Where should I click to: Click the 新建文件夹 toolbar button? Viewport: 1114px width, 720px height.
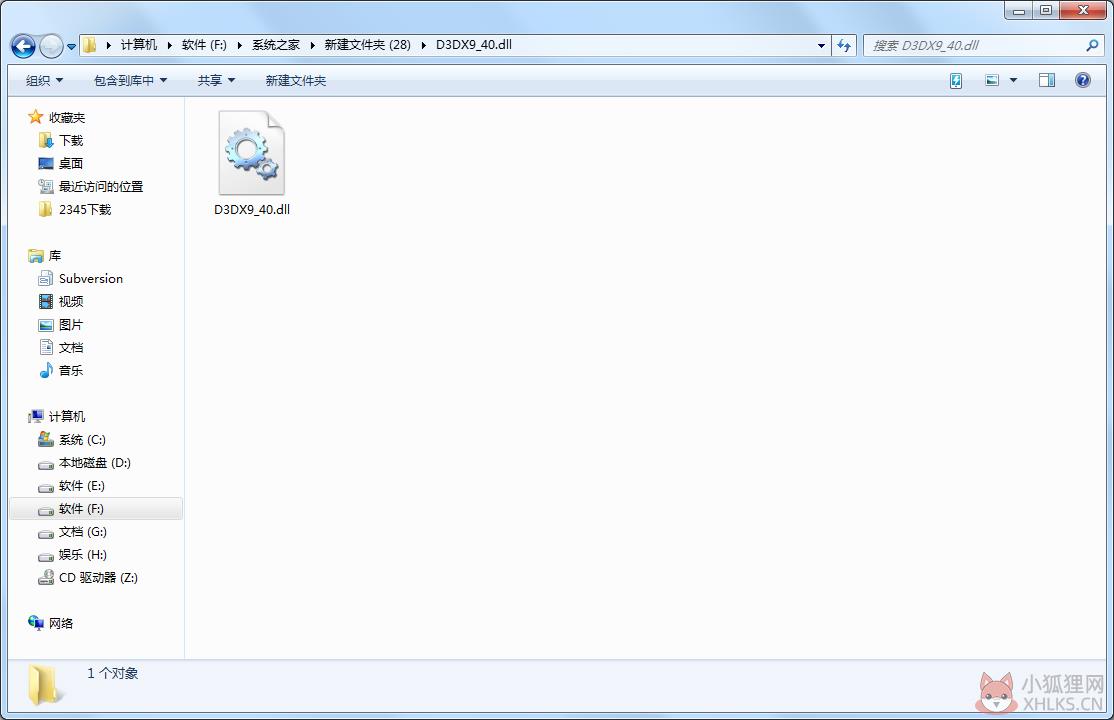point(296,80)
